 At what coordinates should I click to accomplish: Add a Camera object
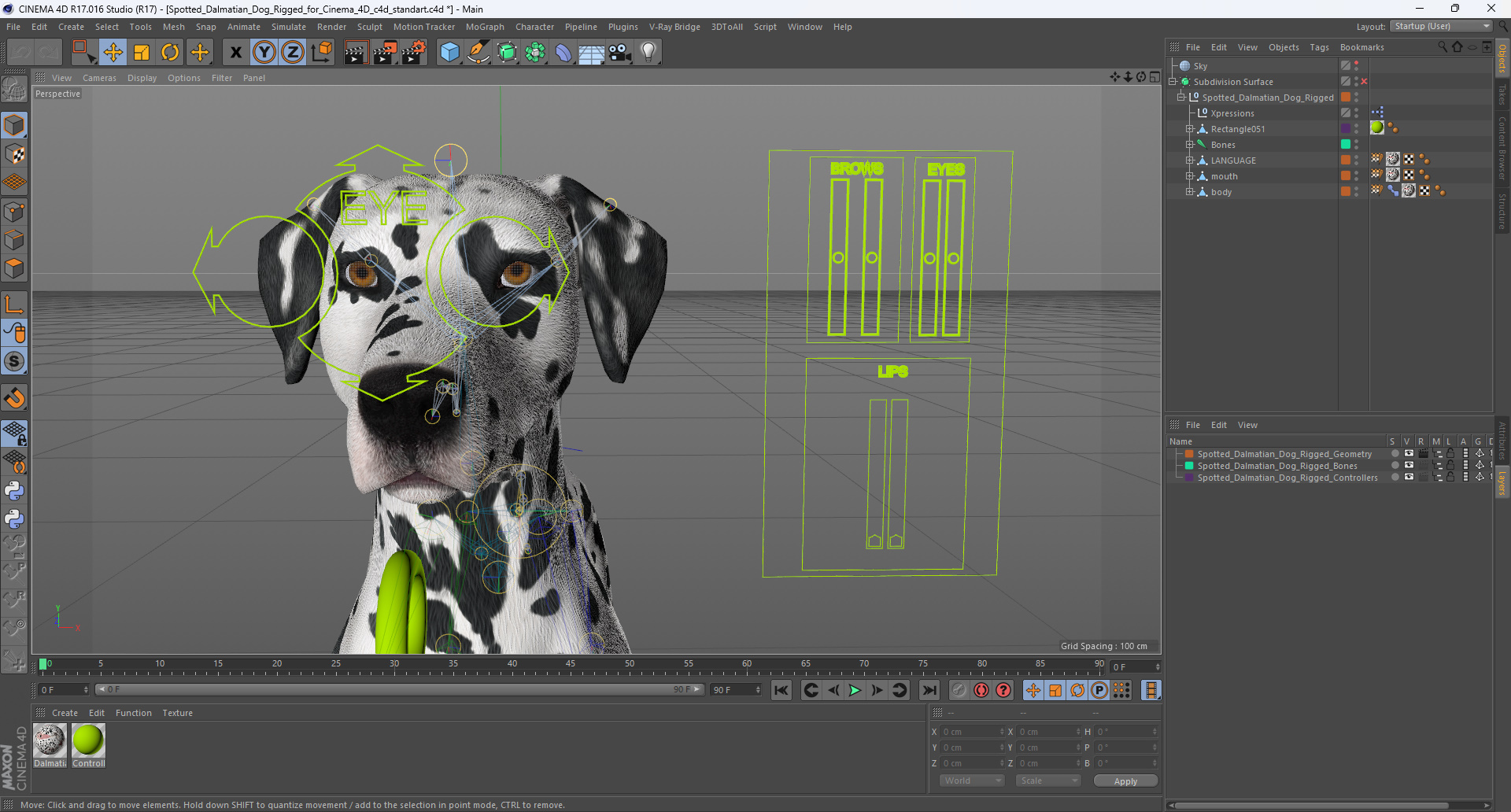point(620,53)
